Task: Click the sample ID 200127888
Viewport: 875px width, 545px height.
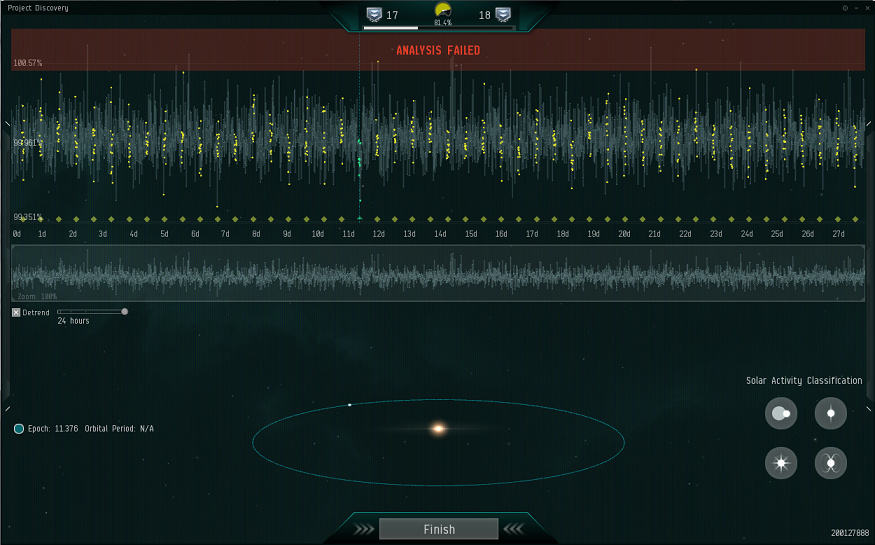Action: [x=850, y=533]
